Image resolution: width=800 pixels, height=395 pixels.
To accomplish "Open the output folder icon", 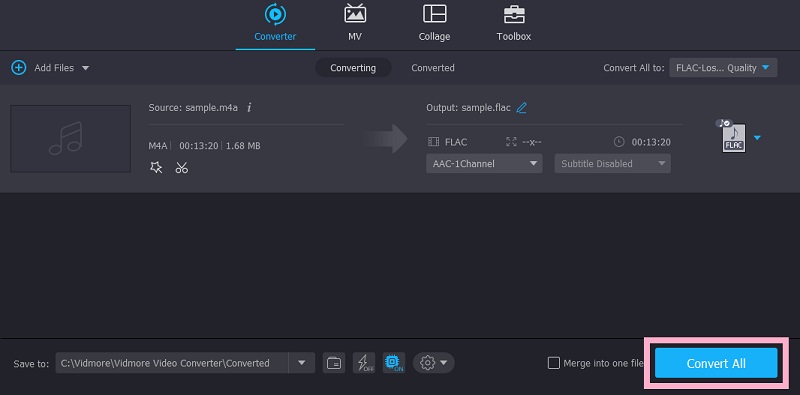I will 334,363.
